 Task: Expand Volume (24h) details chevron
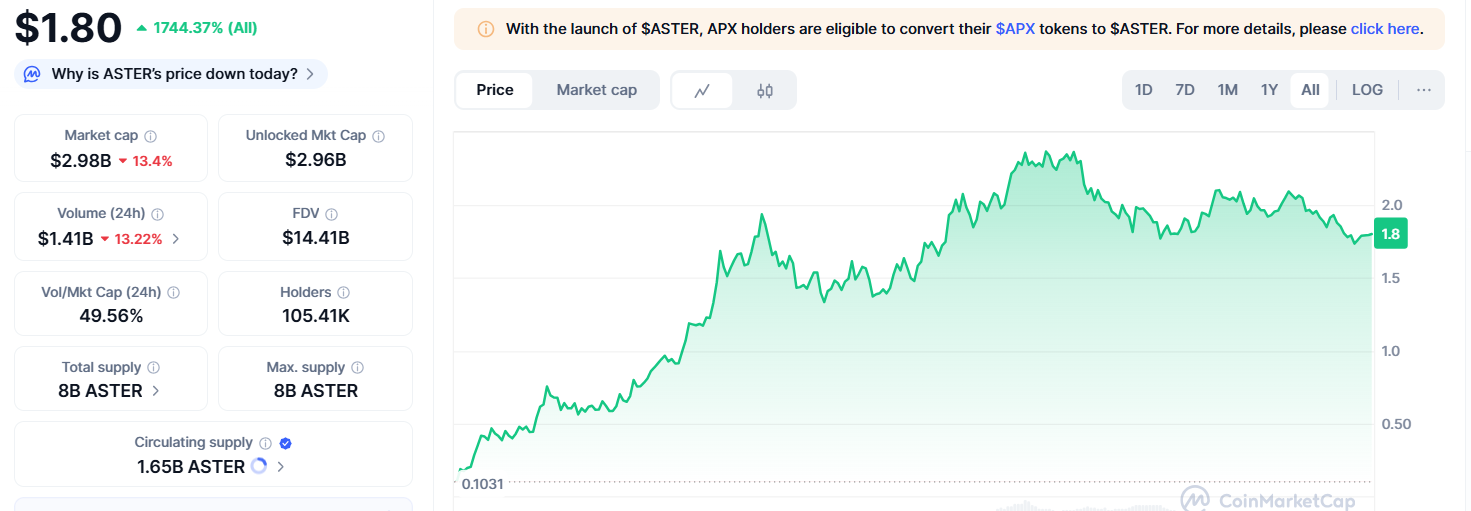click(x=177, y=239)
